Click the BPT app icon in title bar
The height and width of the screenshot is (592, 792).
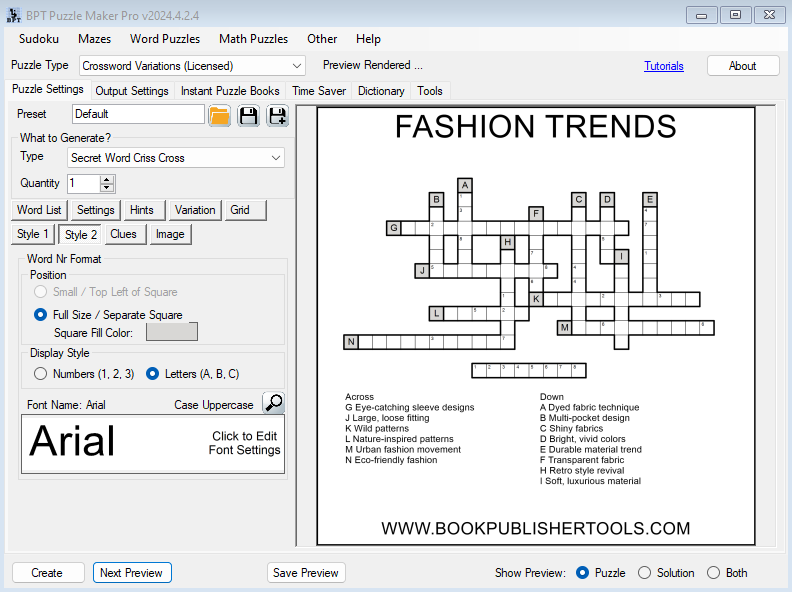14,14
